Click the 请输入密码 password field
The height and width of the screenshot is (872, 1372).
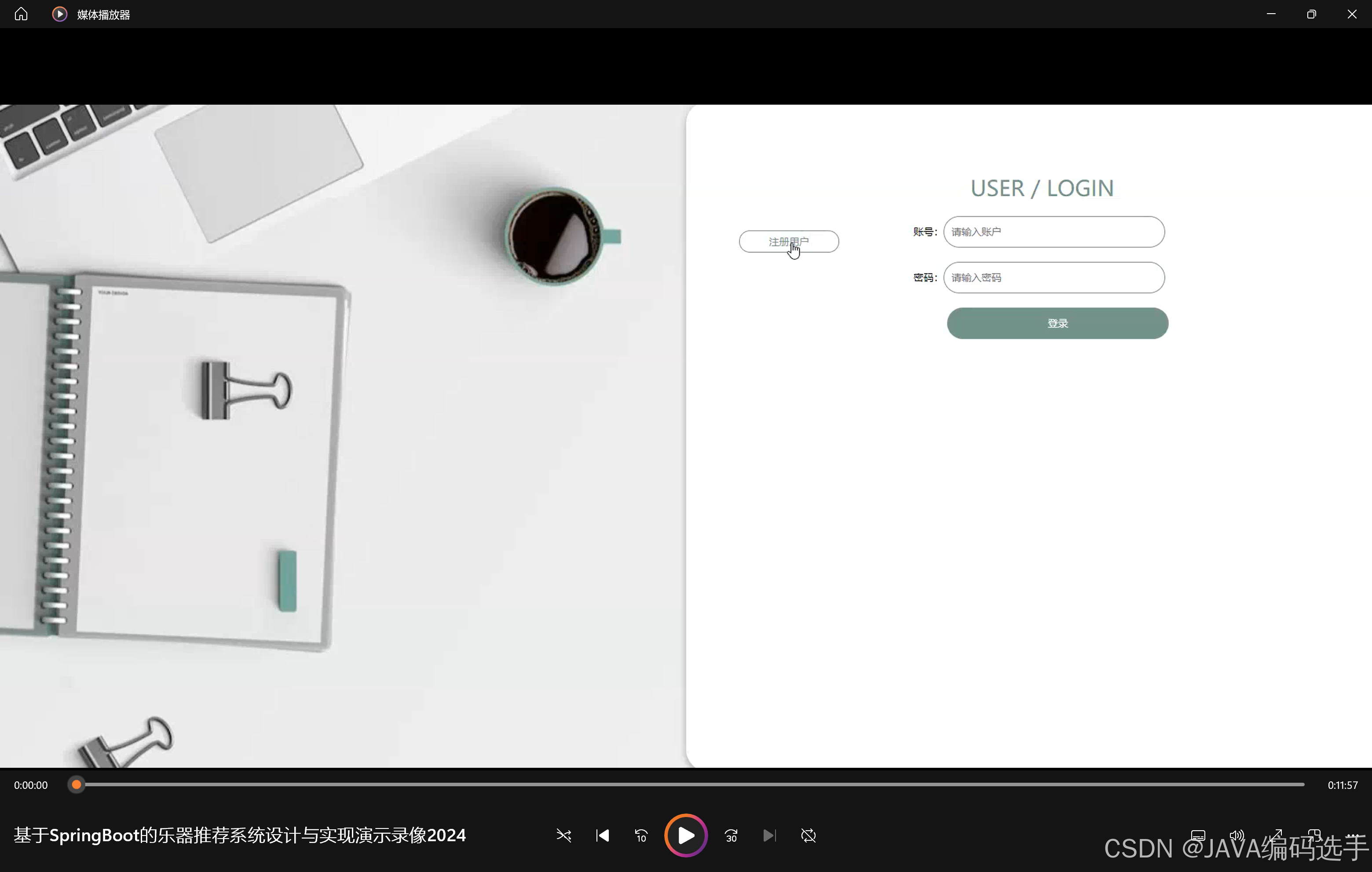pos(1054,277)
